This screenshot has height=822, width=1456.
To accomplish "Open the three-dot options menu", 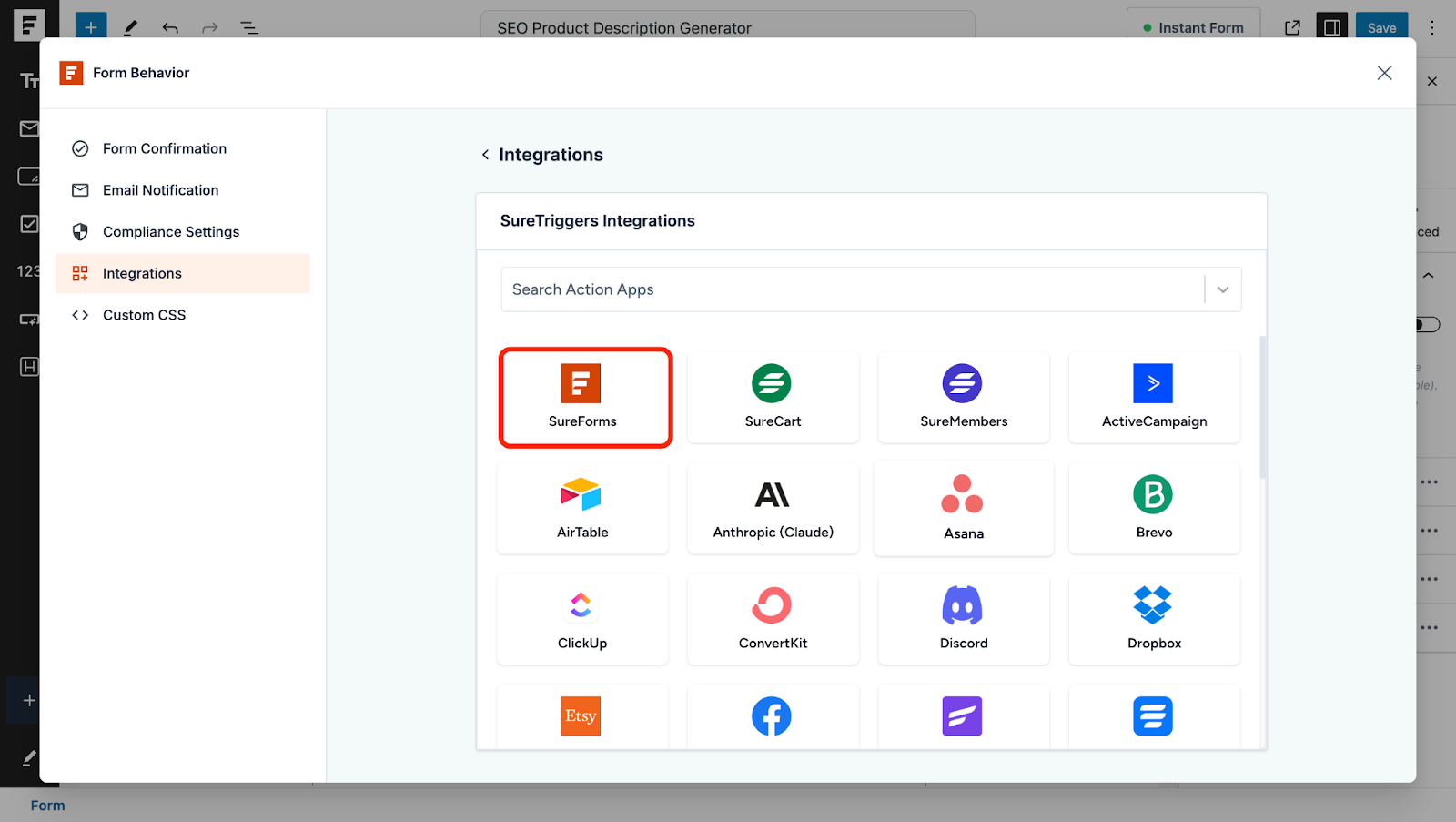I will click(1432, 27).
